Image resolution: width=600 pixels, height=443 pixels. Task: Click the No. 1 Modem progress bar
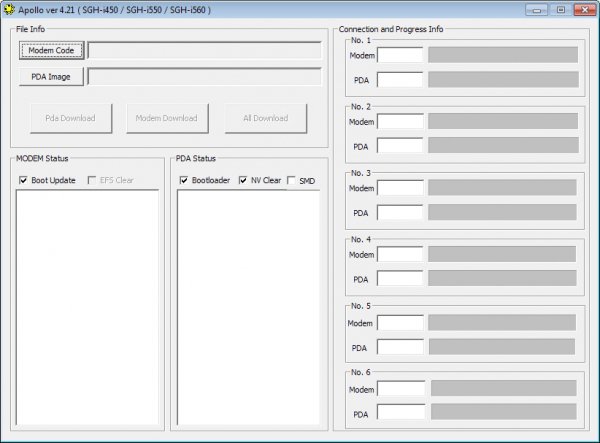[503, 55]
